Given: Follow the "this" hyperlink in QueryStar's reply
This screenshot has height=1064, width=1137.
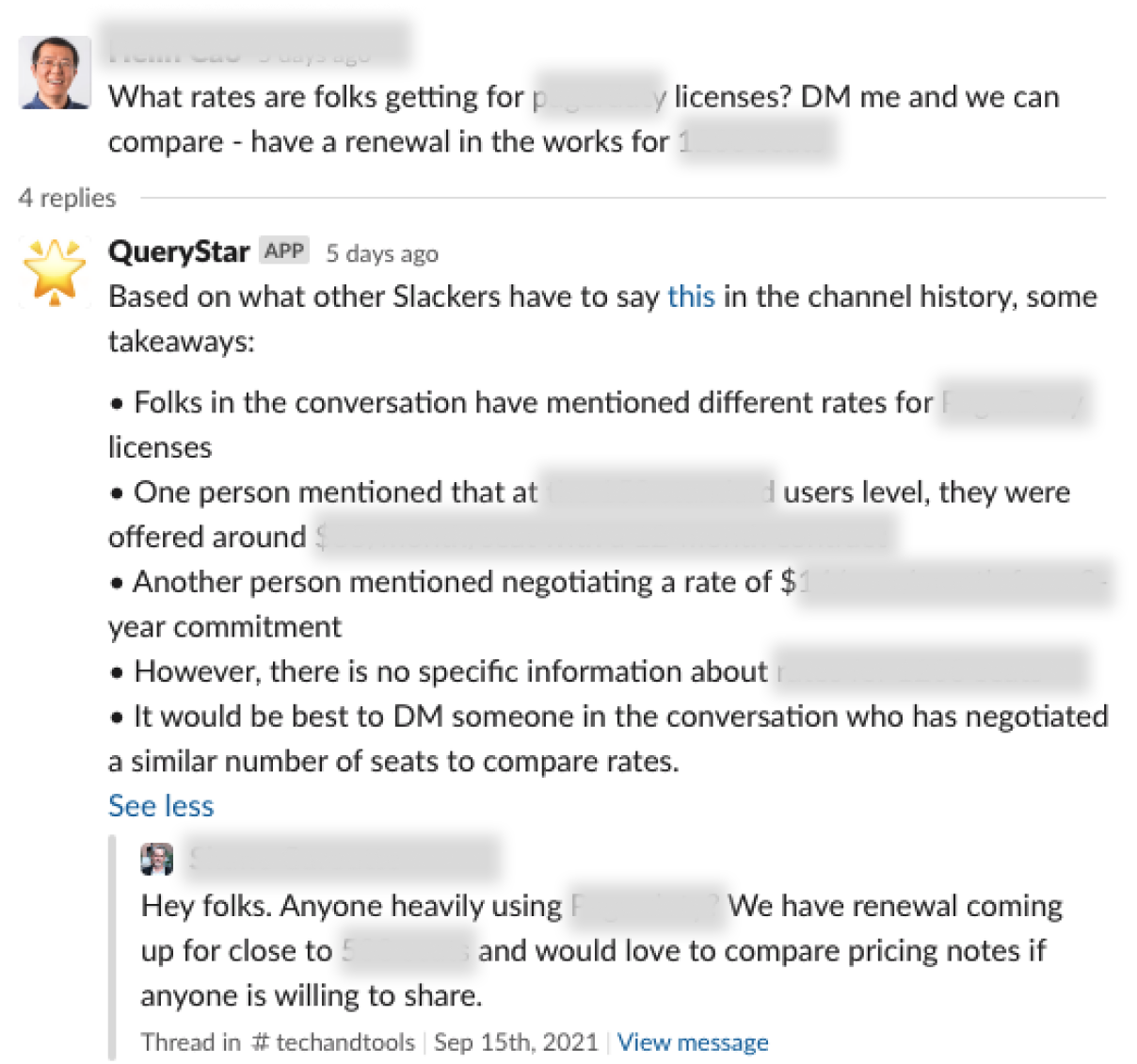Looking at the screenshot, I should coord(691,297).
